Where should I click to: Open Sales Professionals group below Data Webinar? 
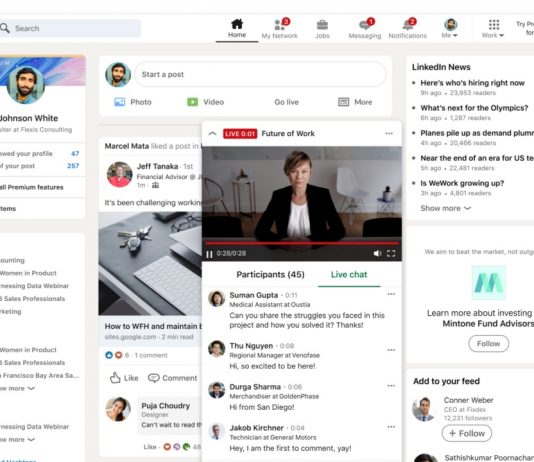coord(33,299)
